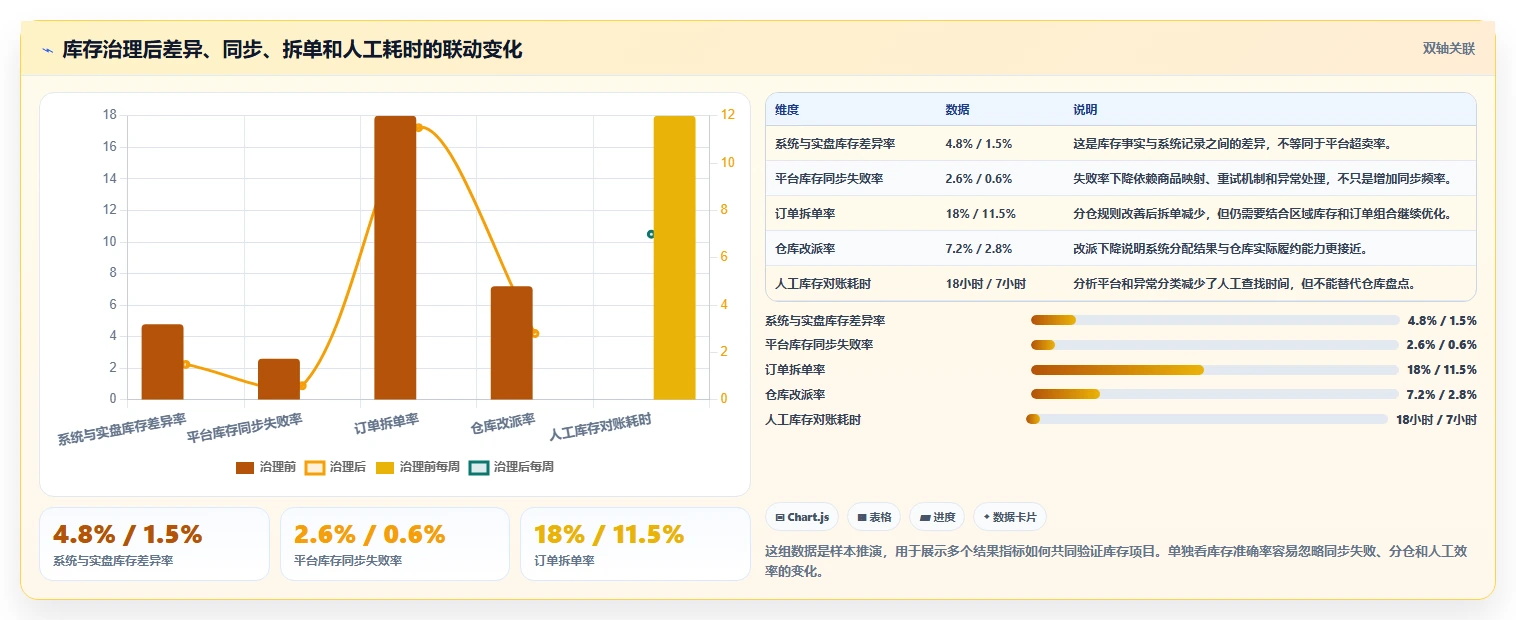1516x620 pixels.
Task: Click 人工库存对账耗时 in the table's first column
Action: (x=823, y=284)
